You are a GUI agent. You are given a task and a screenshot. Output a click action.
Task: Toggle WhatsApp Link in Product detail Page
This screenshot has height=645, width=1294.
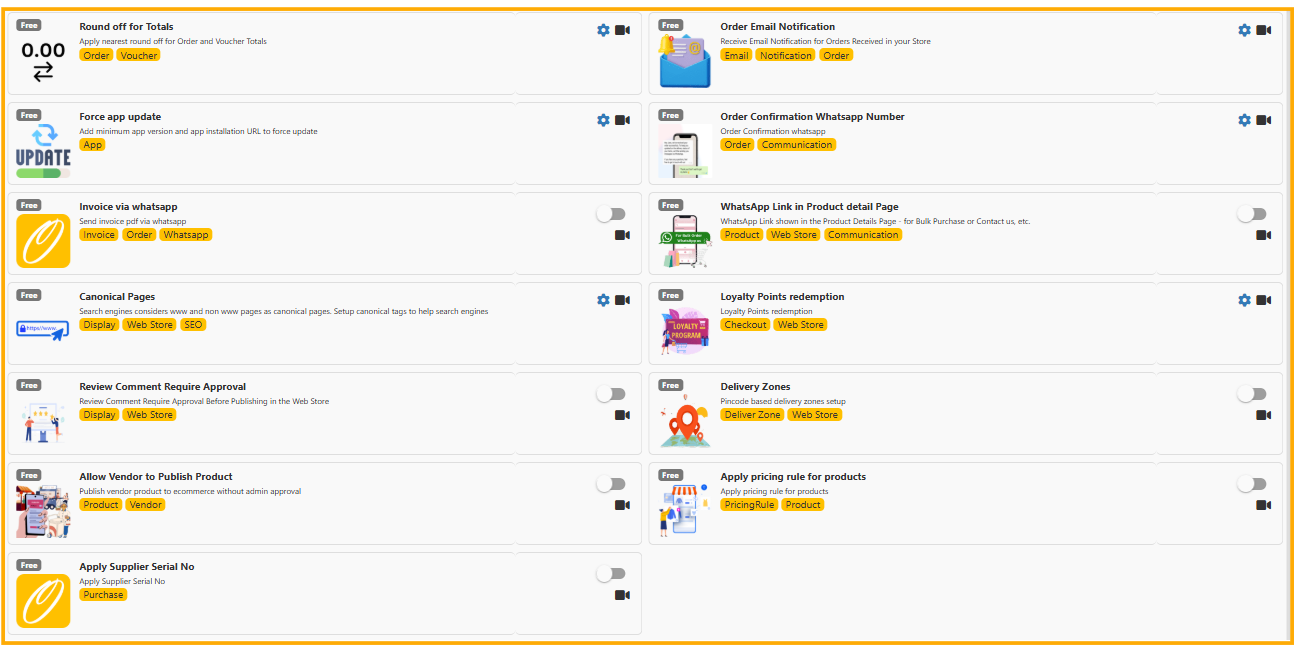[1252, 213]
